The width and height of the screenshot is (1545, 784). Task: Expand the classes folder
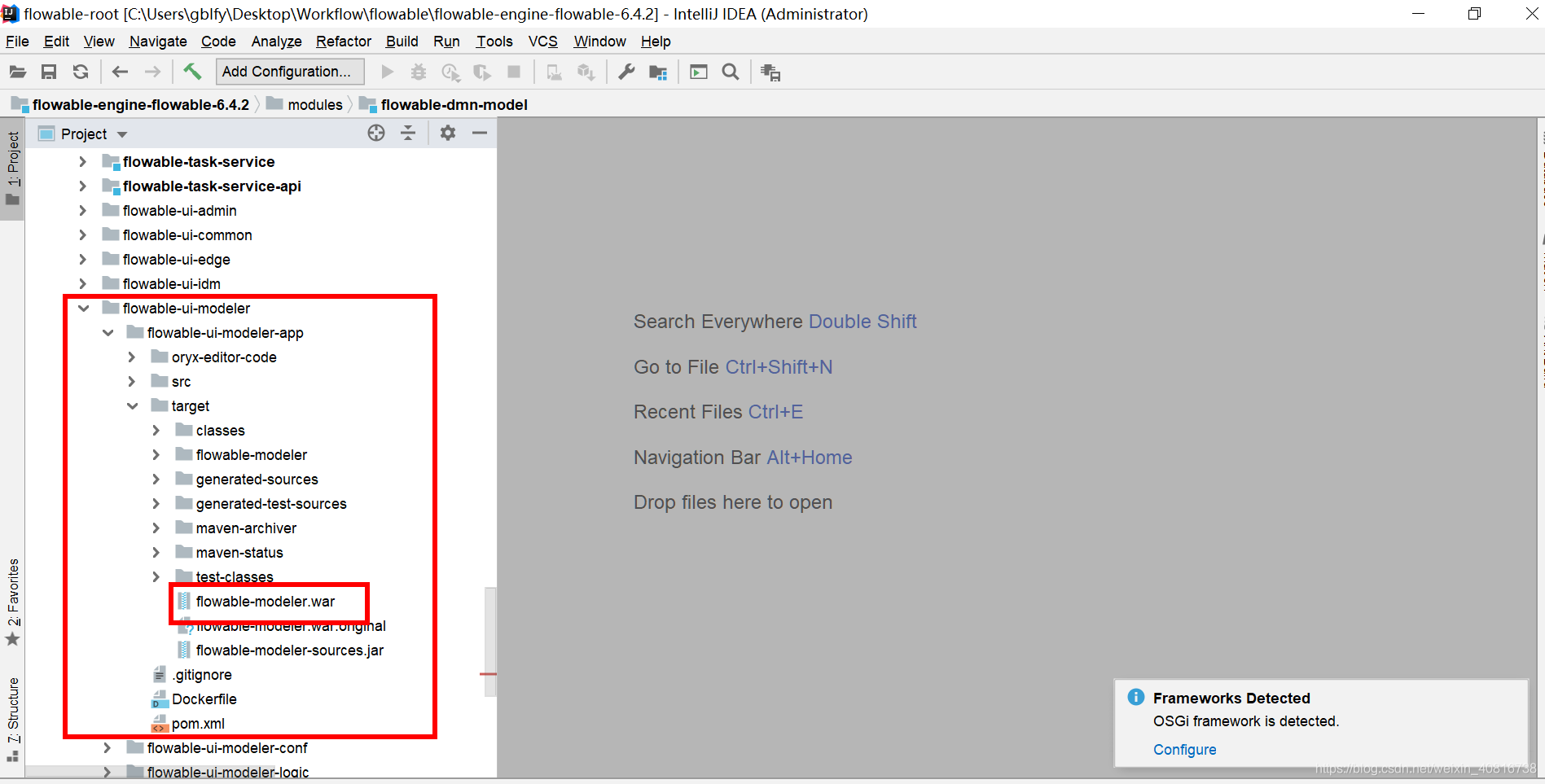(x=156, y=431)
